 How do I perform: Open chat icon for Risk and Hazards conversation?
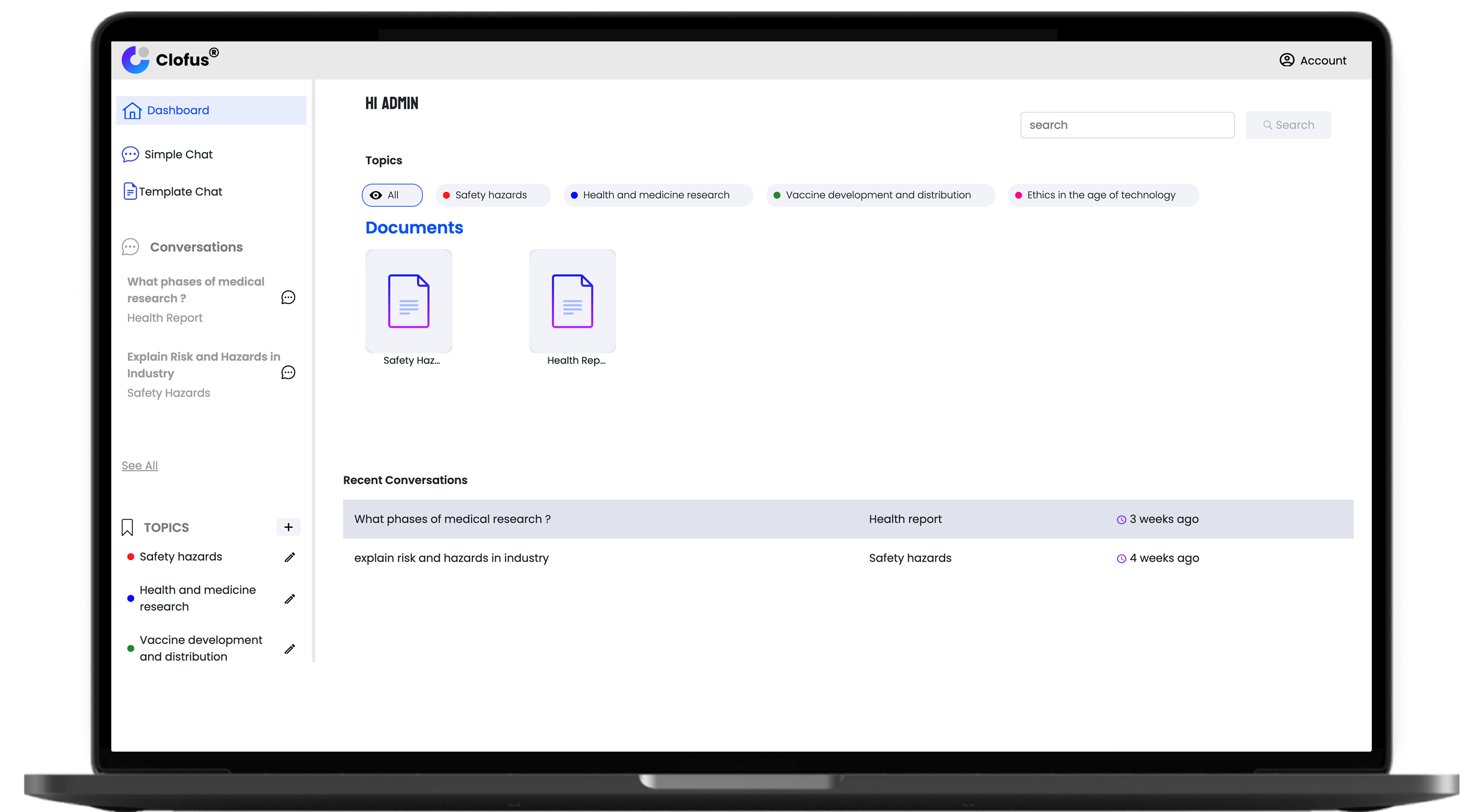point(288,372)
